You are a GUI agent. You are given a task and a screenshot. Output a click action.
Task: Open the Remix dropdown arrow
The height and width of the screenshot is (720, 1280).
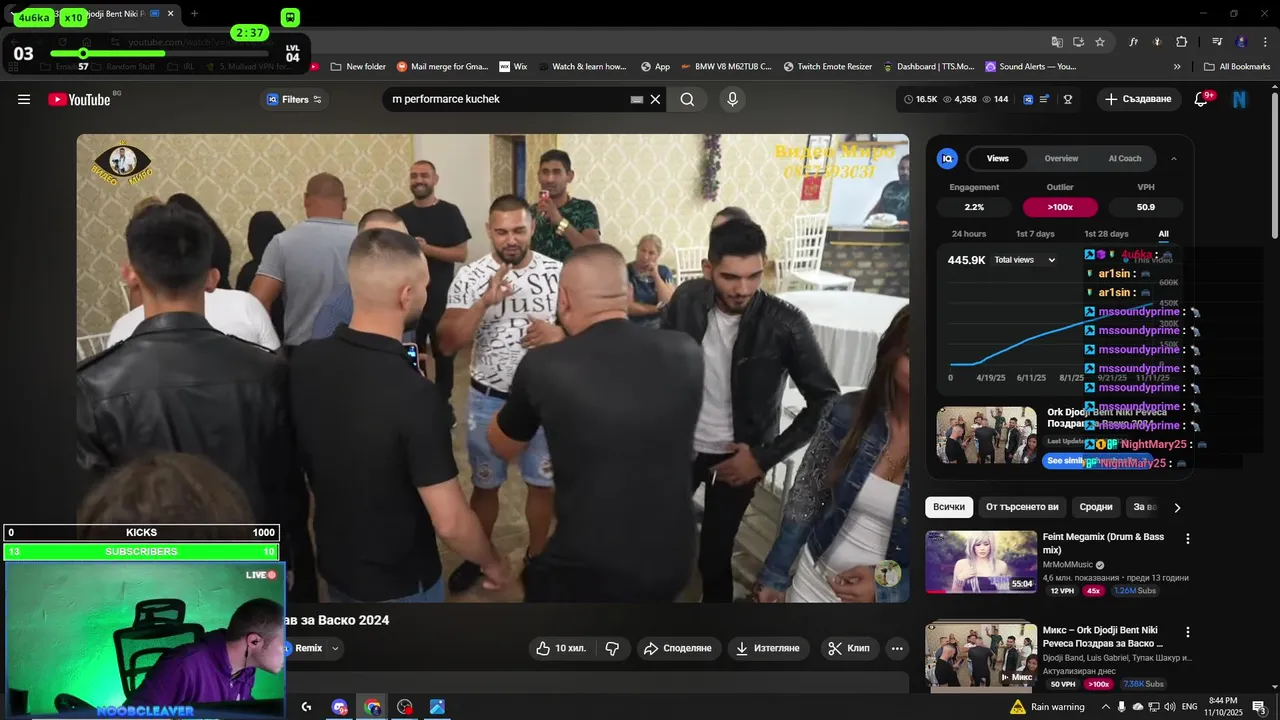coord(335,648)
